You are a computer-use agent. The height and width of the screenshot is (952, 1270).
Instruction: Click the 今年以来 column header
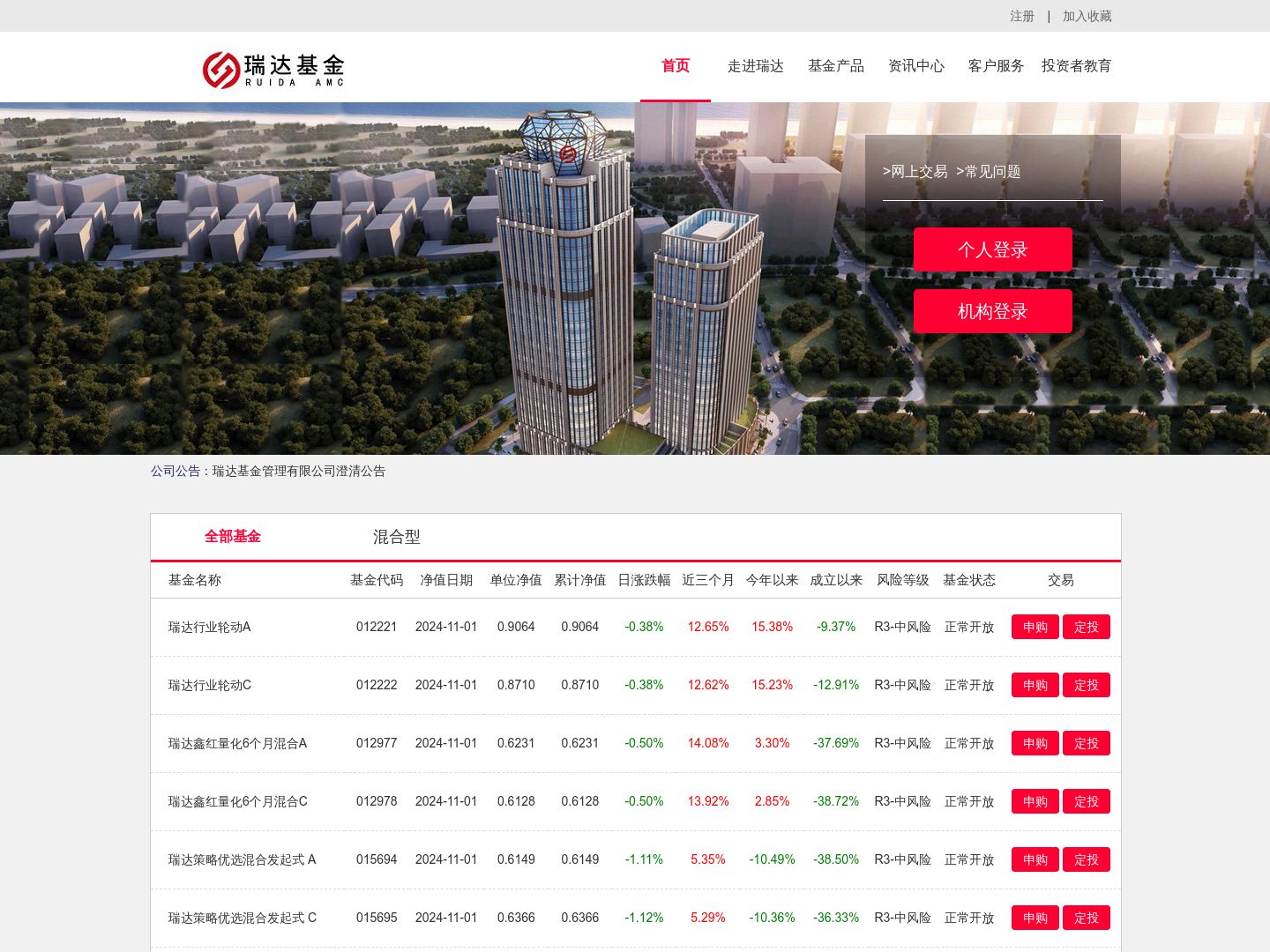(x=773, y=580)
